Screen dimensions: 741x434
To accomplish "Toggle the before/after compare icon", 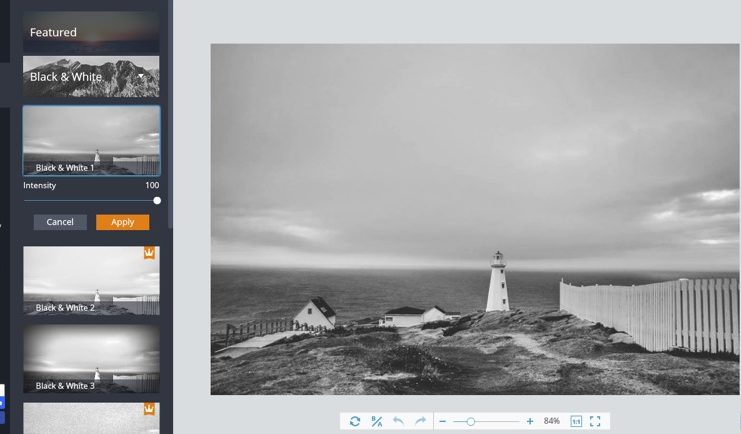I will coord(377,422).
